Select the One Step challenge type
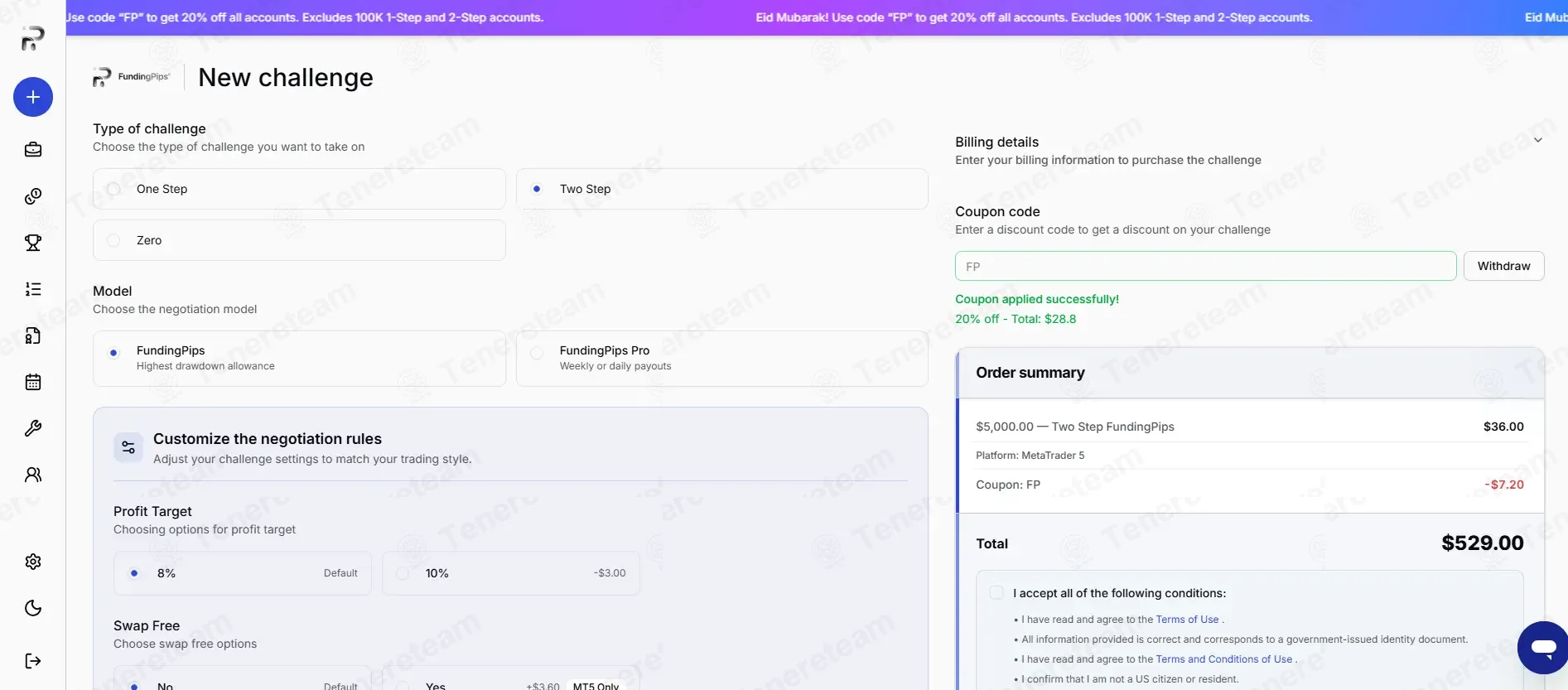Screen dimensions: 1568x690 [299, 189]
